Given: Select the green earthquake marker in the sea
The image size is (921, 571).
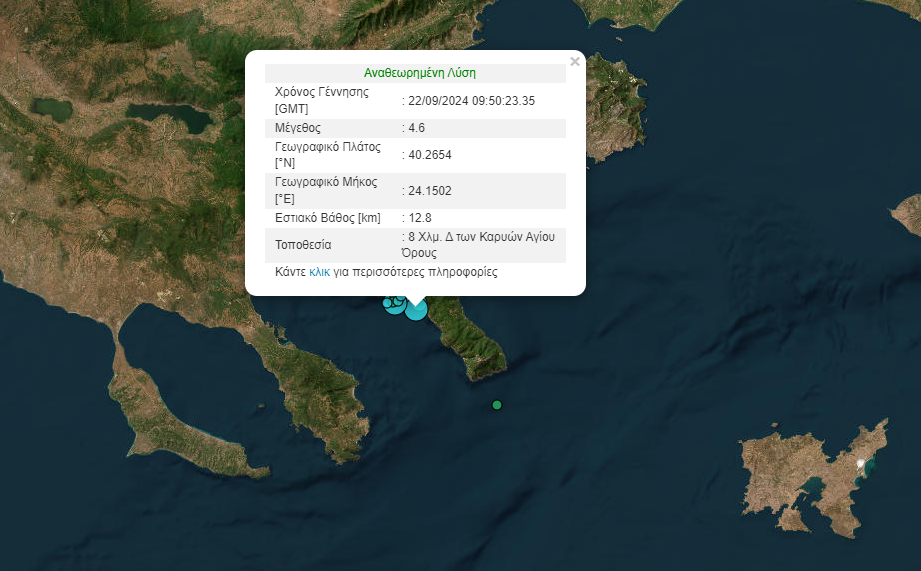Looking at the screenshot, I should click(x=497, y=405).
